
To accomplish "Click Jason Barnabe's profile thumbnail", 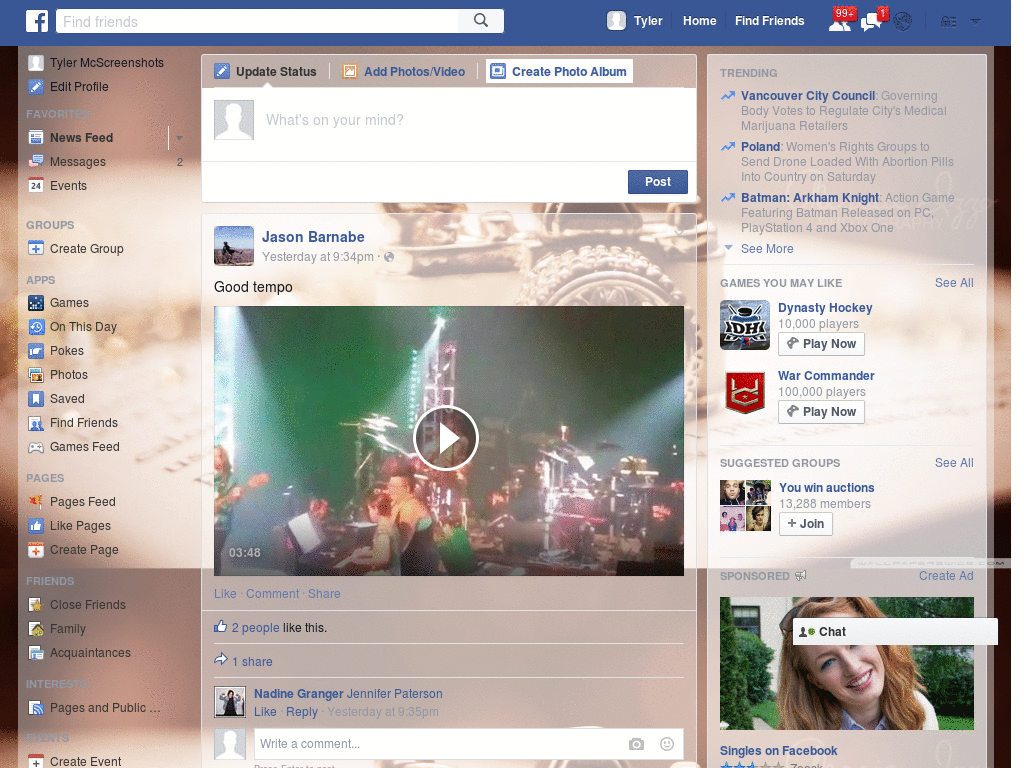I will (234, 246).
